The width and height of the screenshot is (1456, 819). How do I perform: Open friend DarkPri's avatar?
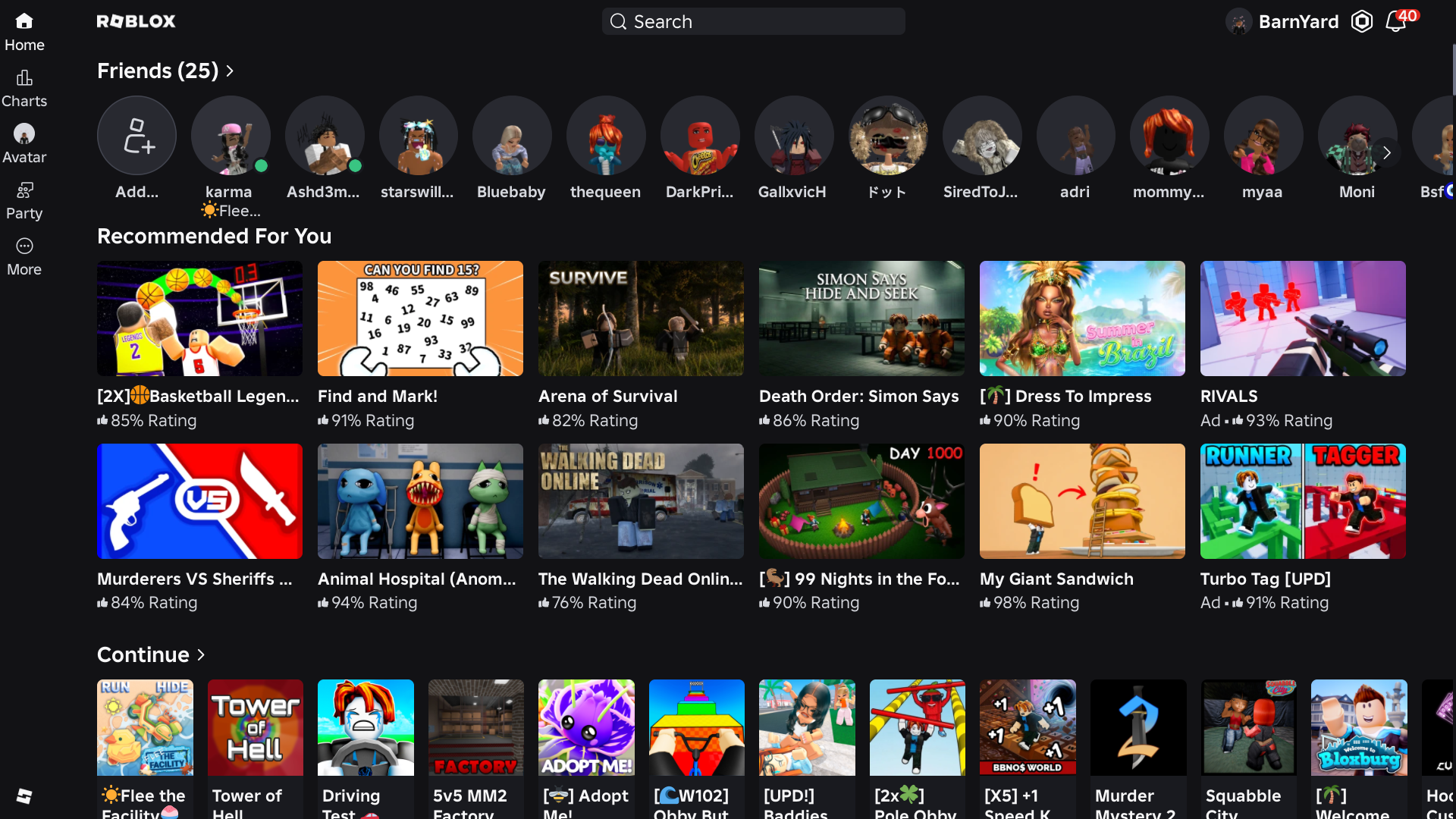(x=700, y=136)
